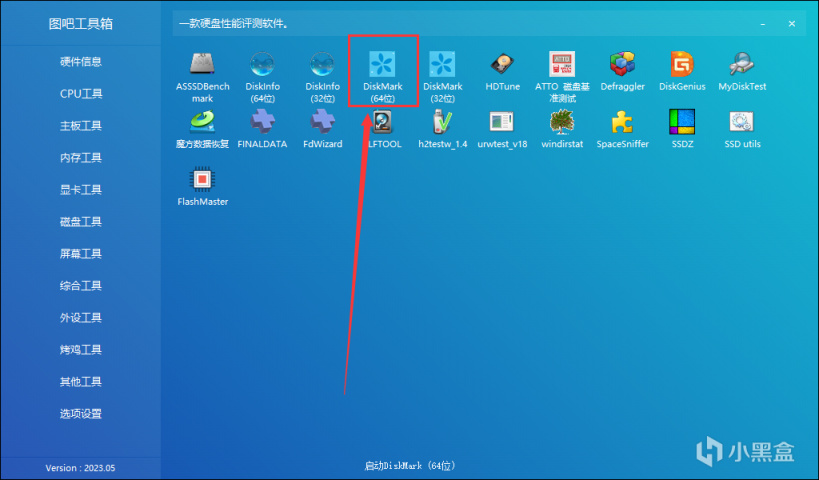The image size is (819, 480).
Task: Minimize the 图吧工具箱 window
Action: (763, 24)
